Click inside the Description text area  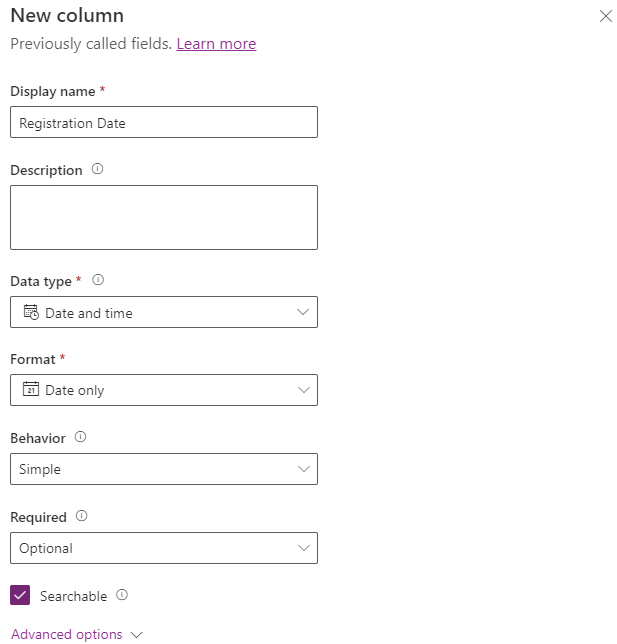click(164, 217)
